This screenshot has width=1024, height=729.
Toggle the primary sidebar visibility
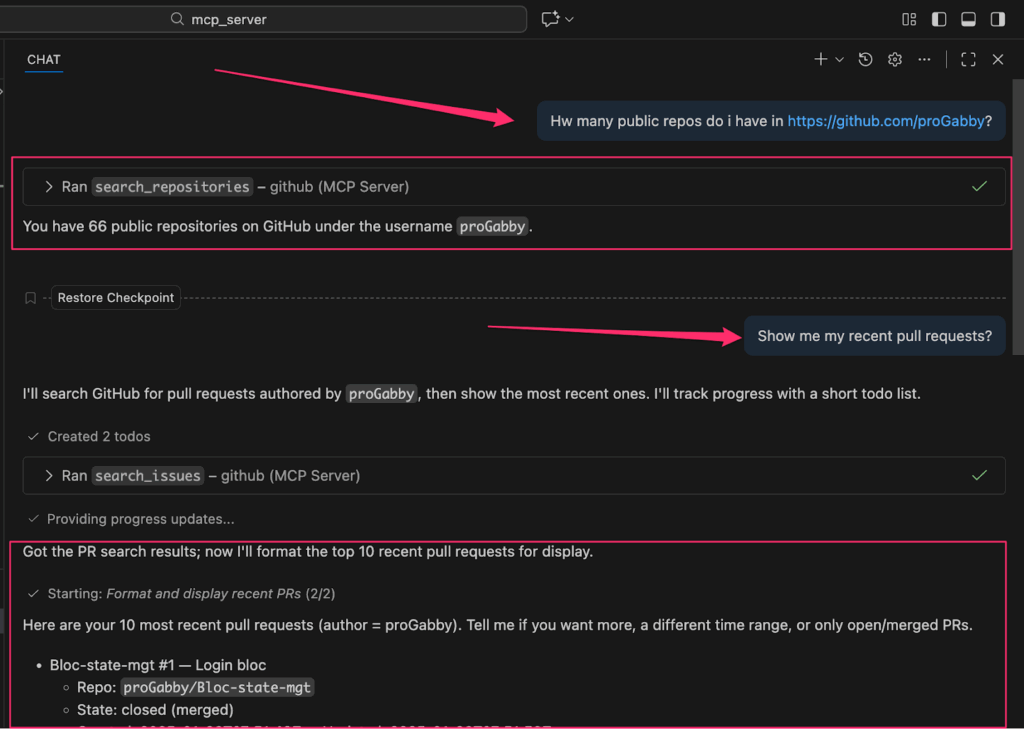point(937,19)
